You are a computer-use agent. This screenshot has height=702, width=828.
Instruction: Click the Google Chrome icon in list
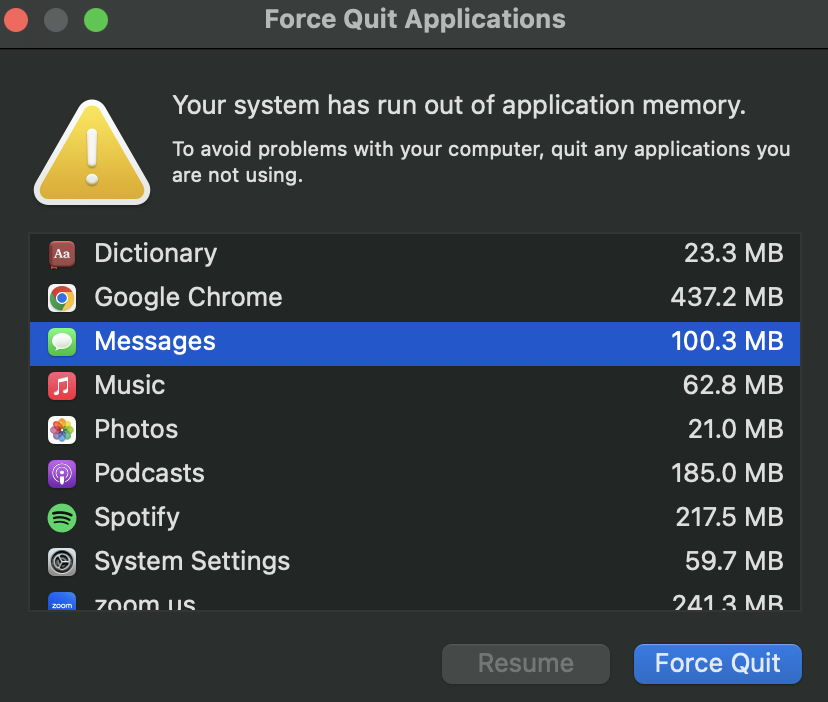coord(62,298)
